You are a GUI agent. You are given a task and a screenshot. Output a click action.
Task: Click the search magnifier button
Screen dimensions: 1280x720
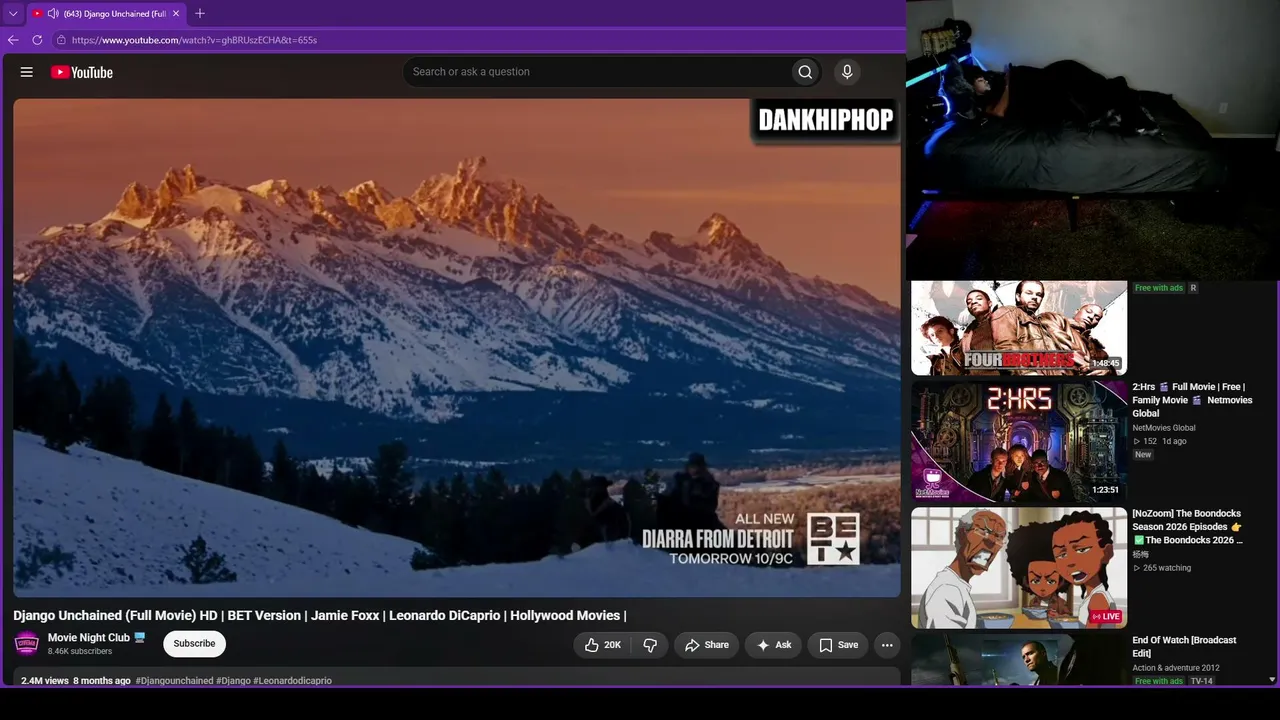805,72
